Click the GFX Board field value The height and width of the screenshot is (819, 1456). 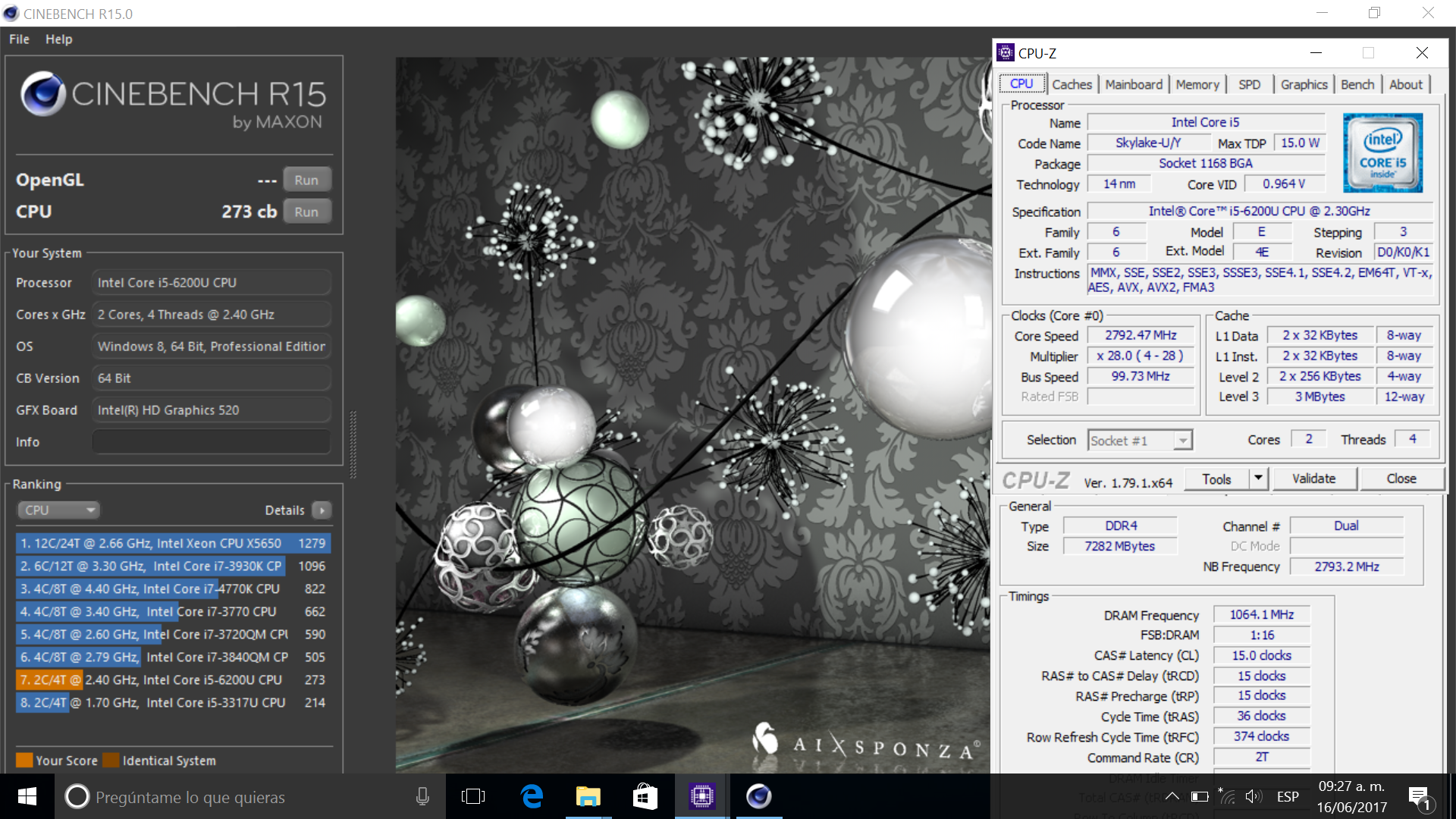(x=211, y=409)
